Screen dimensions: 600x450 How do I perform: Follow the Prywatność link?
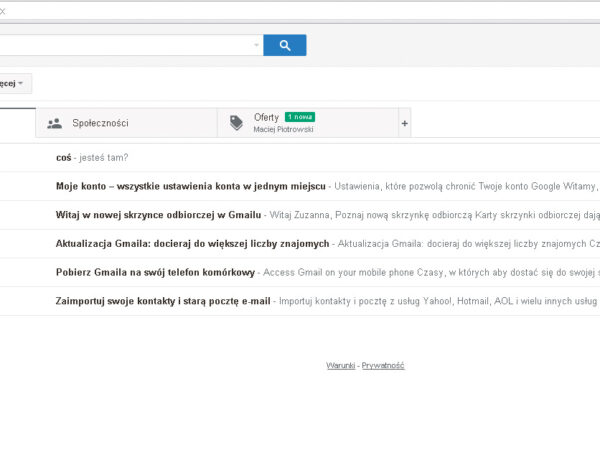coord(383,366)
